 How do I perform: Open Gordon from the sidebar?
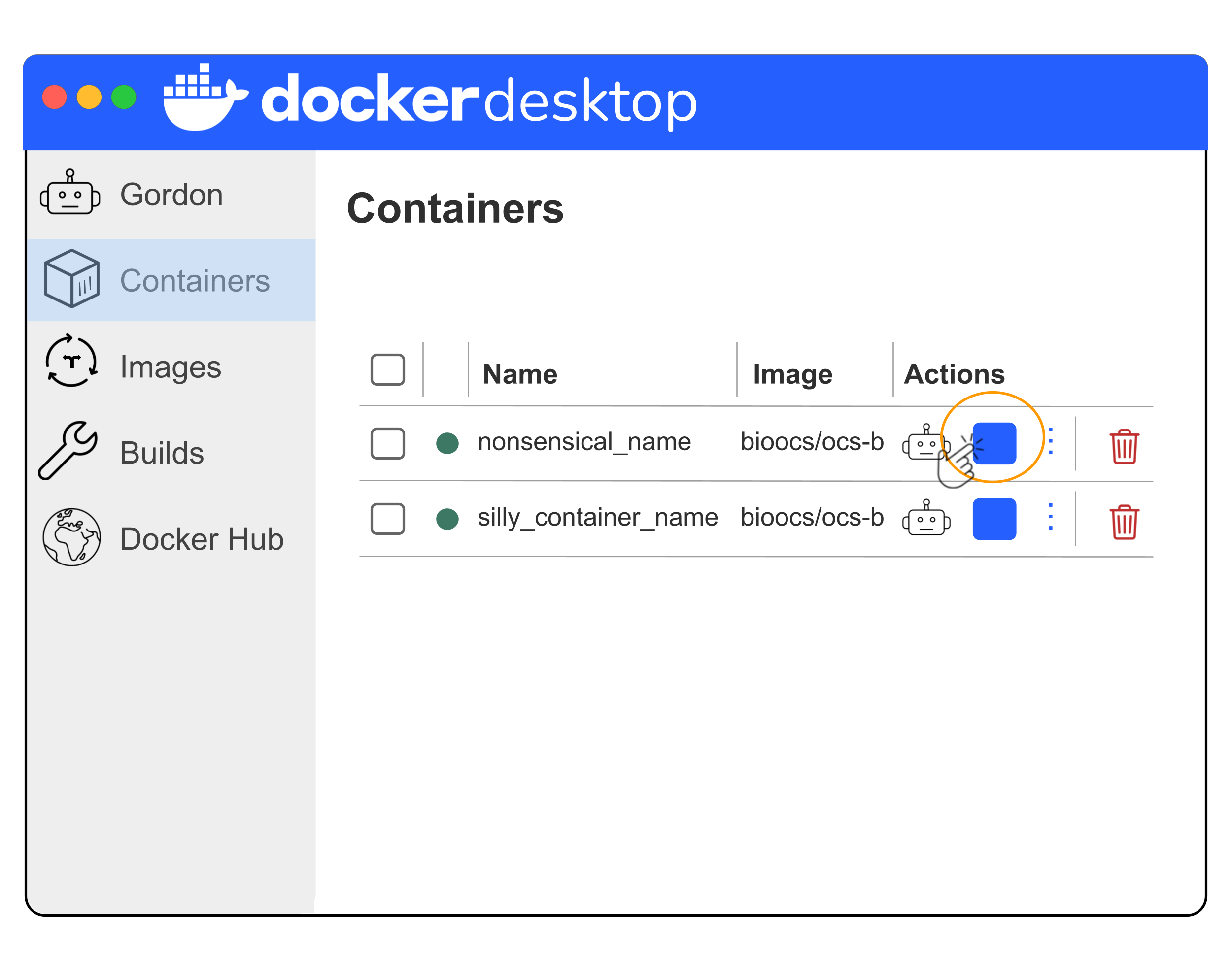click(171, 194)
